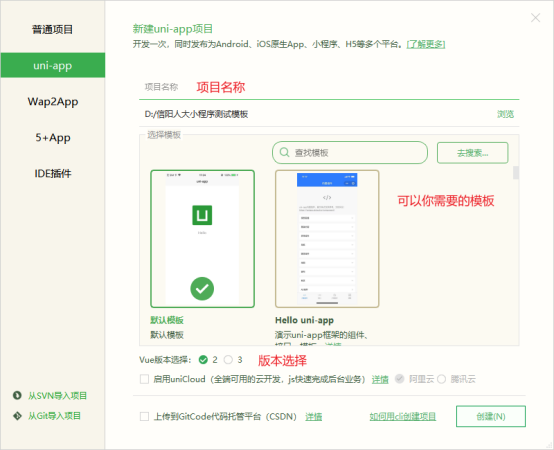
Task: Enable the 启用uniCloud checkbox
Action: 144,379
